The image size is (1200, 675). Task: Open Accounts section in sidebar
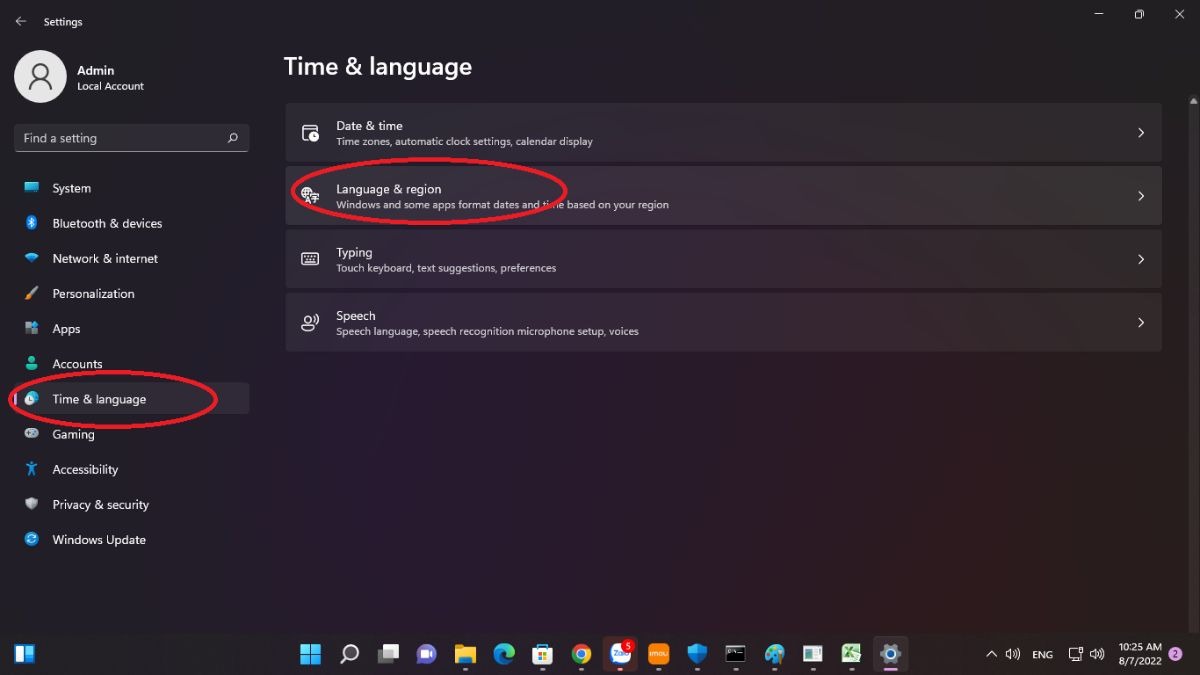pos(132,364)
